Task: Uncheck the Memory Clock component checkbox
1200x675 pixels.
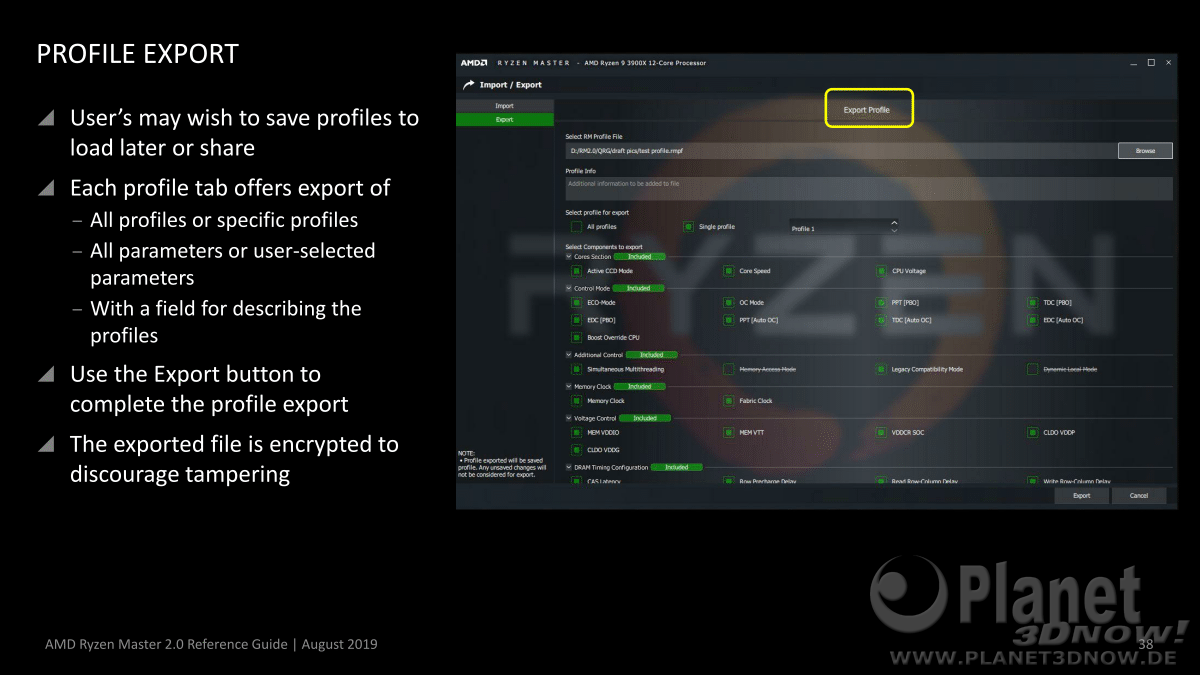Action: [577, 401]
